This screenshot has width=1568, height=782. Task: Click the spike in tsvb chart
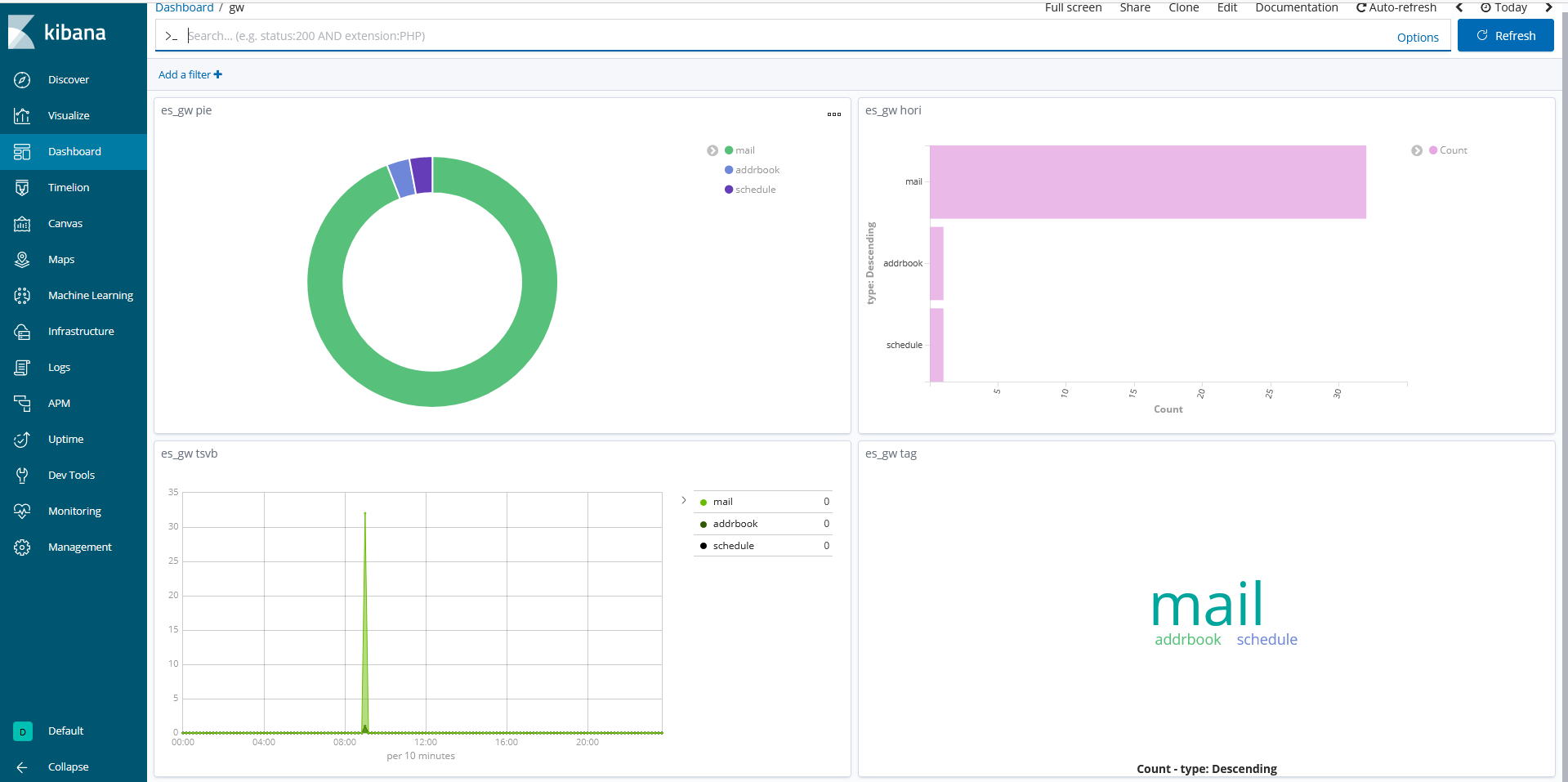[364, 621]
